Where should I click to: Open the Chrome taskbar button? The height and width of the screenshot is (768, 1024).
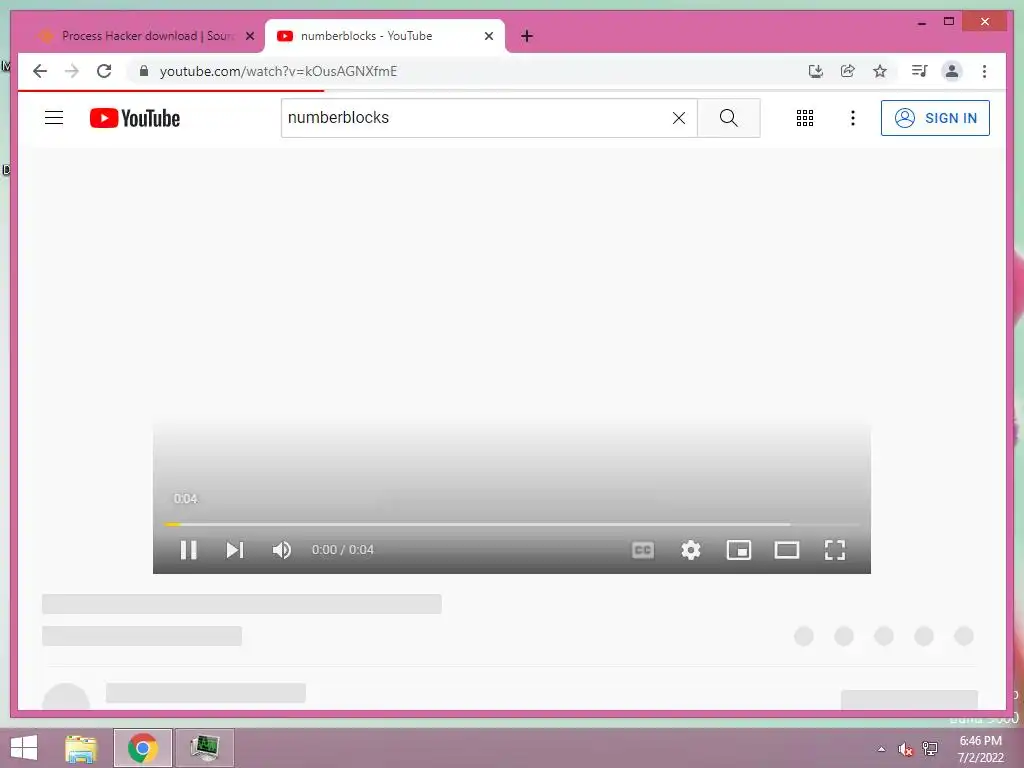[142, 748]
